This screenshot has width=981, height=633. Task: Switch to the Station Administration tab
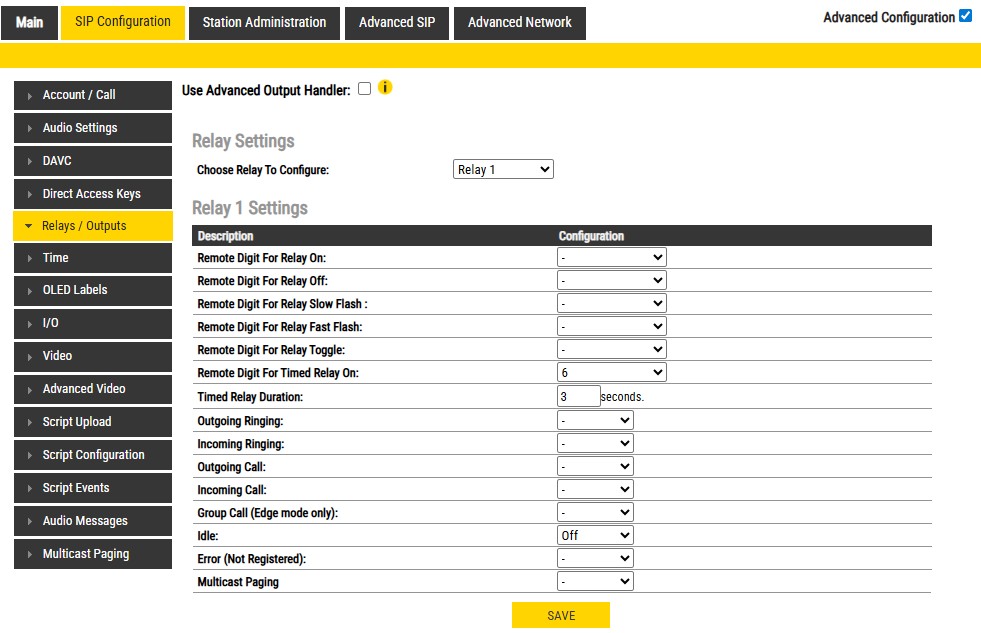point(264,23)
